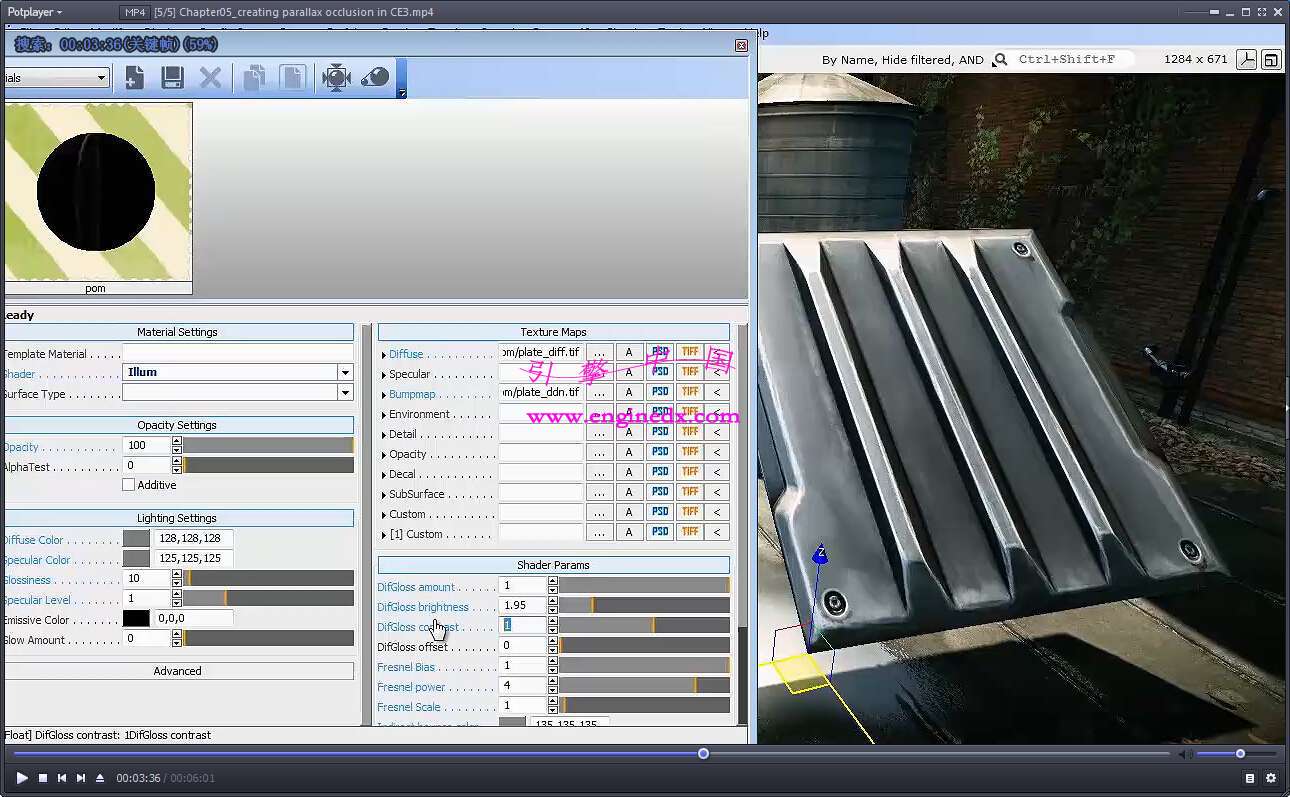Click the previous track button in Potplayer
Image resolution: width=1290 pixels, height=797 pixels.
(x=62, y=778)
